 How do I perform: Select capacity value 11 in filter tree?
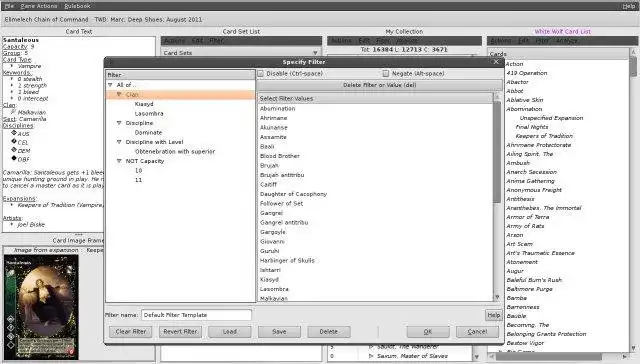click(x=138, y=180)
